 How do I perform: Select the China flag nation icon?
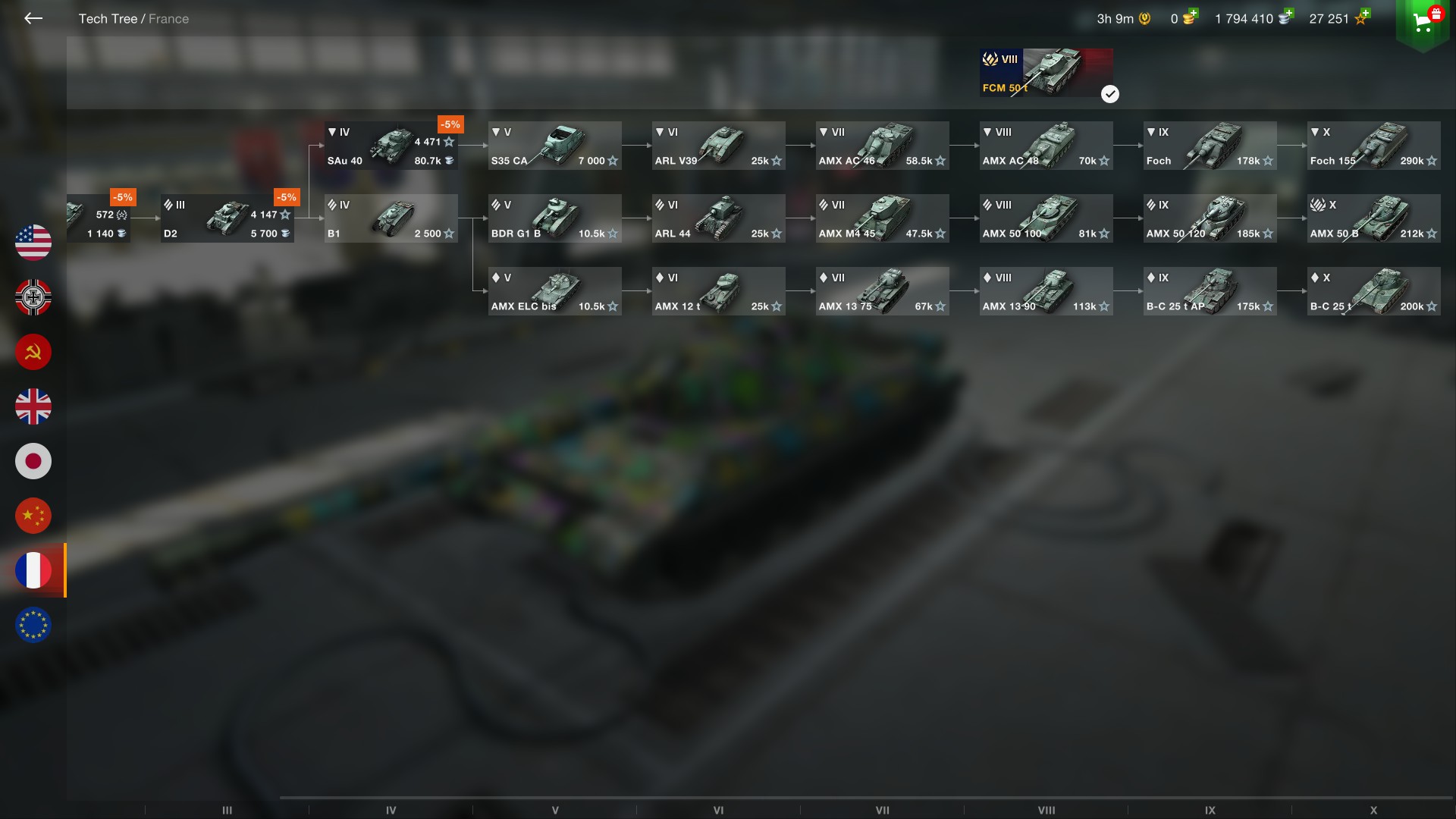point(33,516)
